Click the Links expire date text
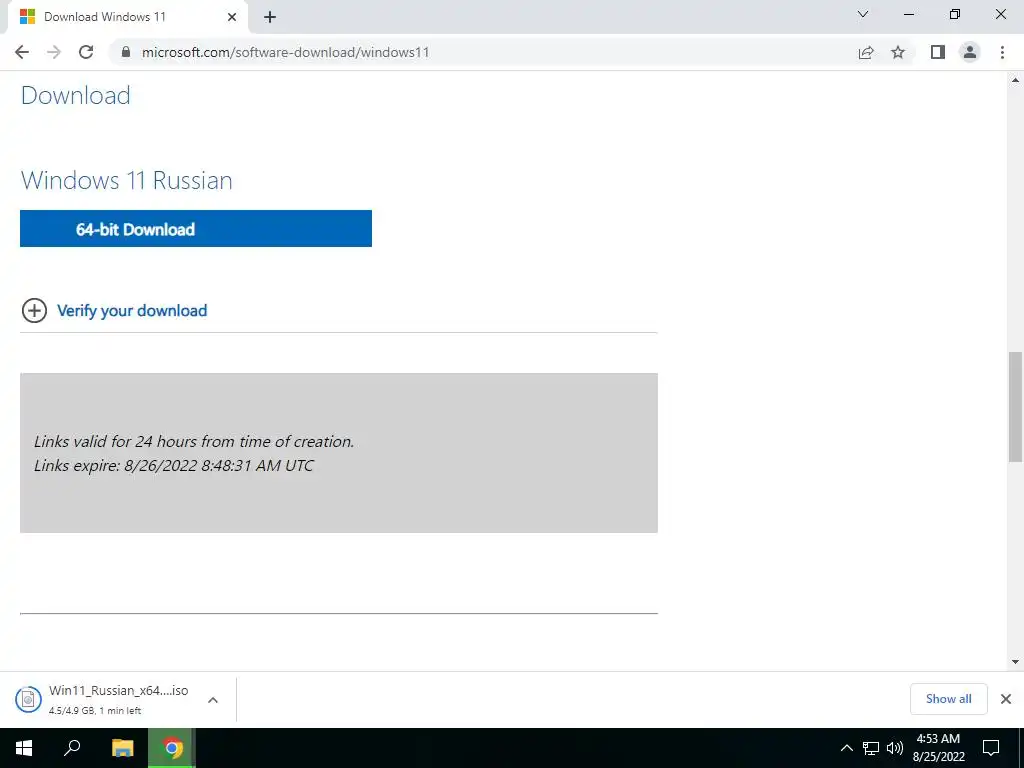Viewport: 1024px width, 768px height. click(174, 466)
